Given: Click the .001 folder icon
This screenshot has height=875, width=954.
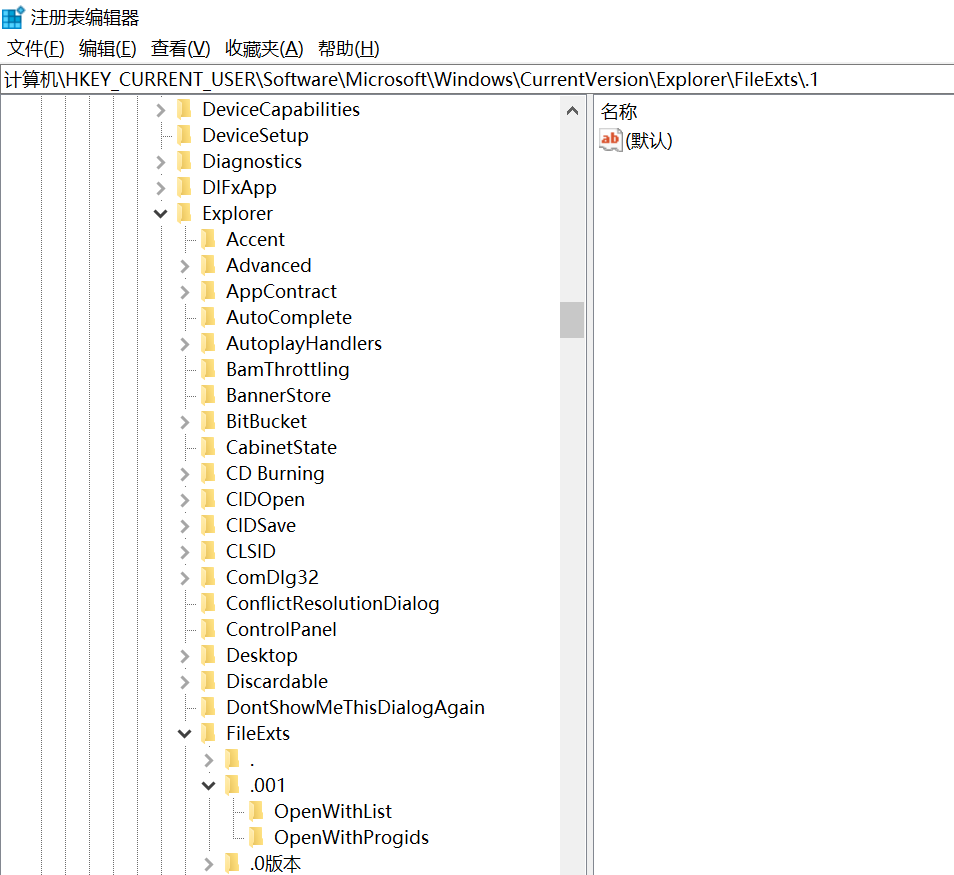Looking at the screenshot, I should tap(232, 785).
